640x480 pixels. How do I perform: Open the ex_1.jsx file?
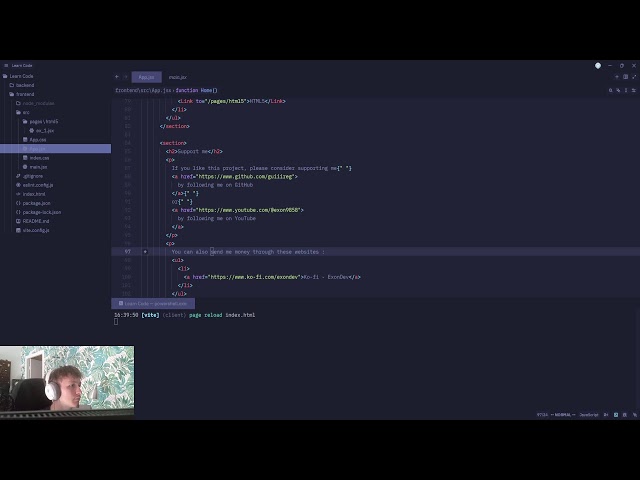pos(41,131)
